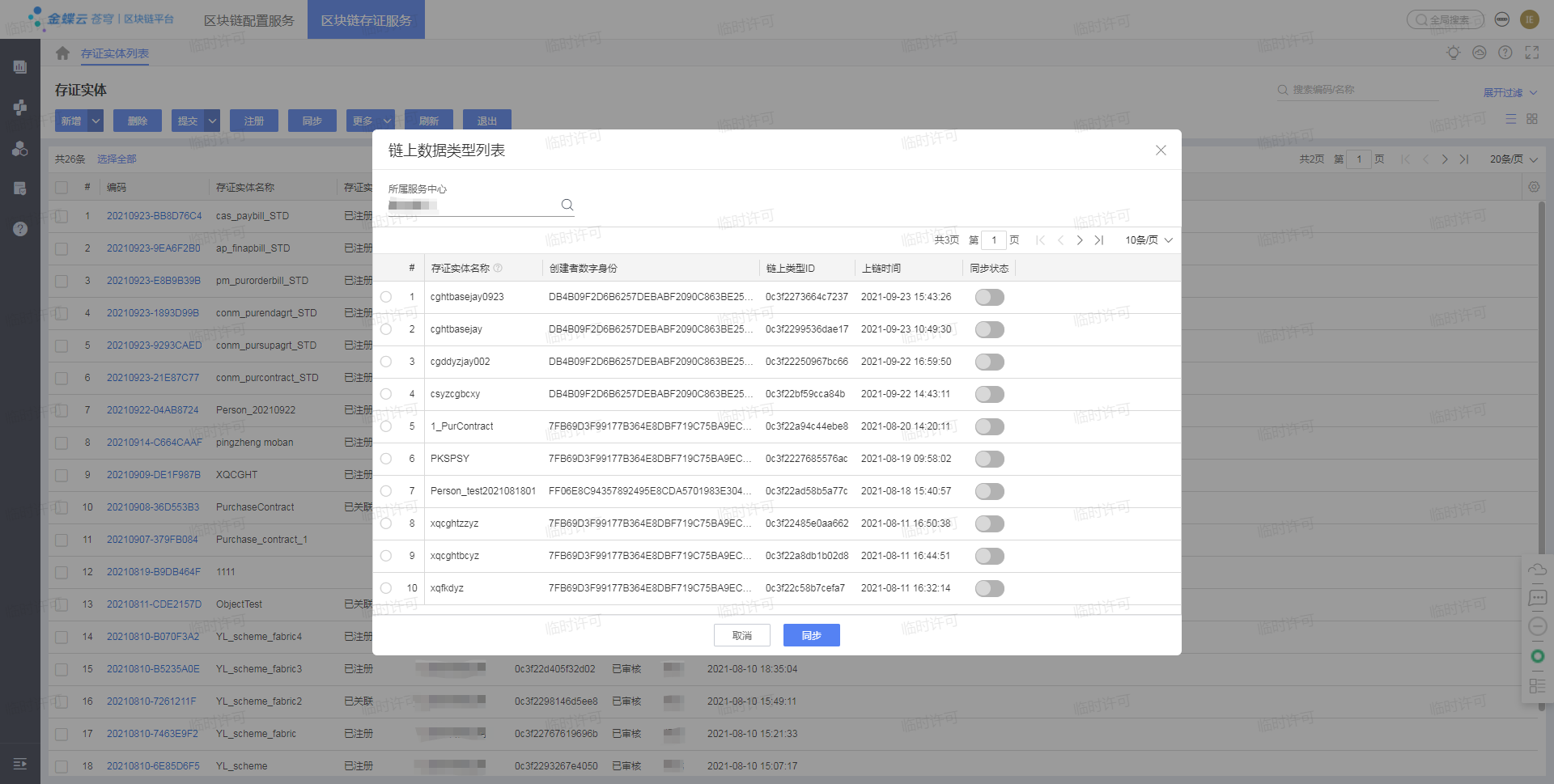Go to first page in dialog pager
This screenshot has height=784, width=1554.
click(x=1041, y=240)
